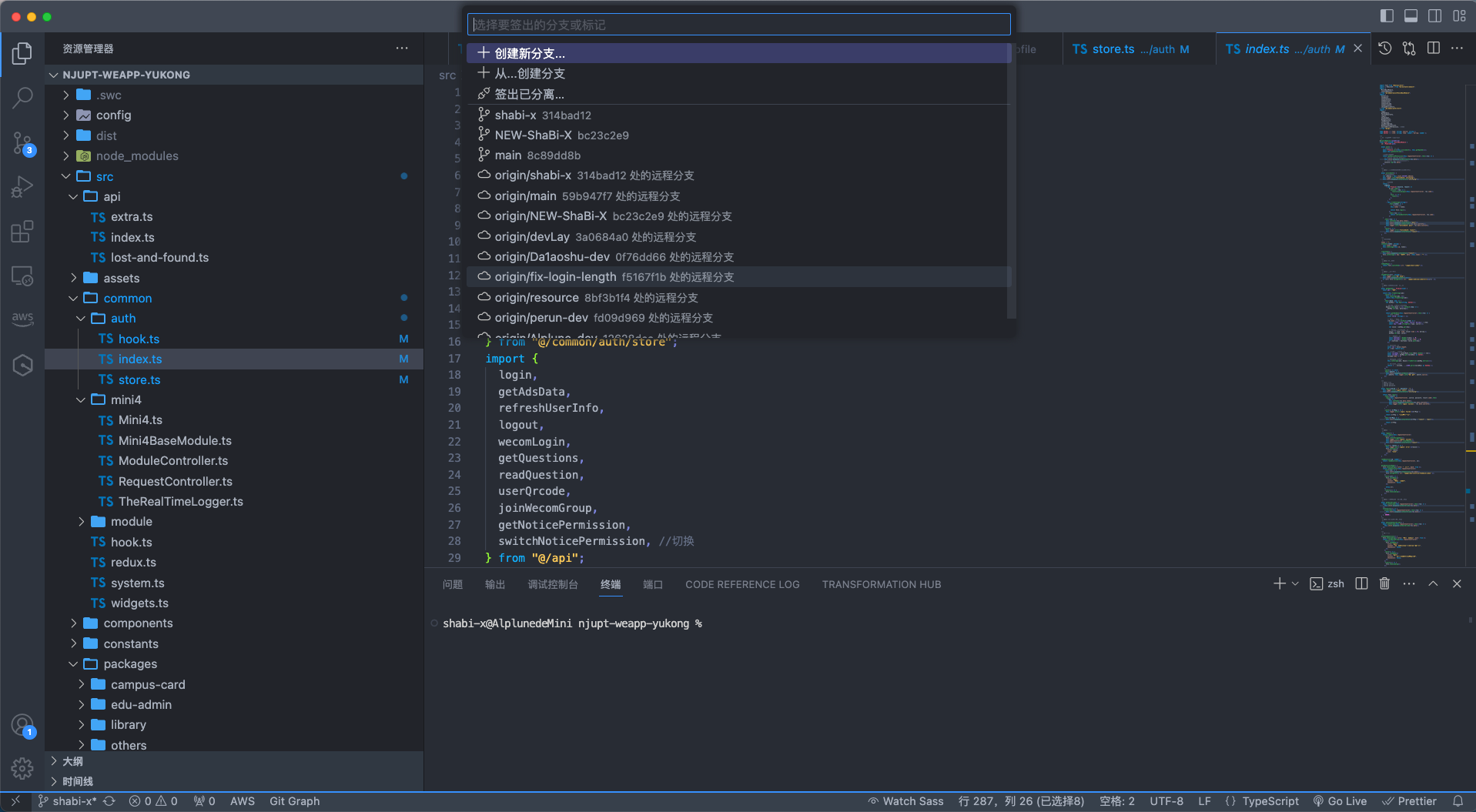Check out the main branch 8c89dd8b
This screenshot has height=812, width=1476.
pyautogui.click(x=738, y=155)
